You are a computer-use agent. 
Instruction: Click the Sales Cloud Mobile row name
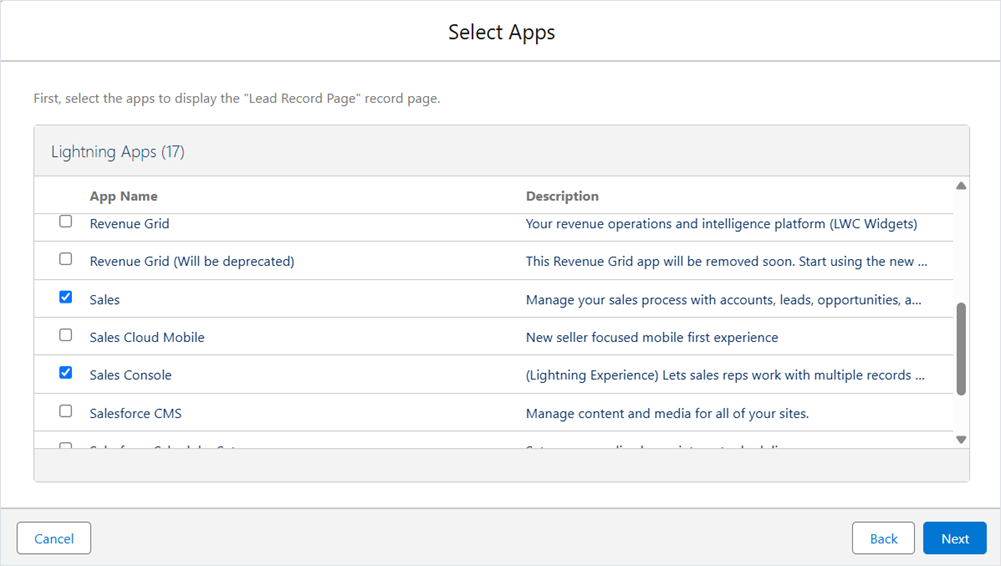(147, 338)
